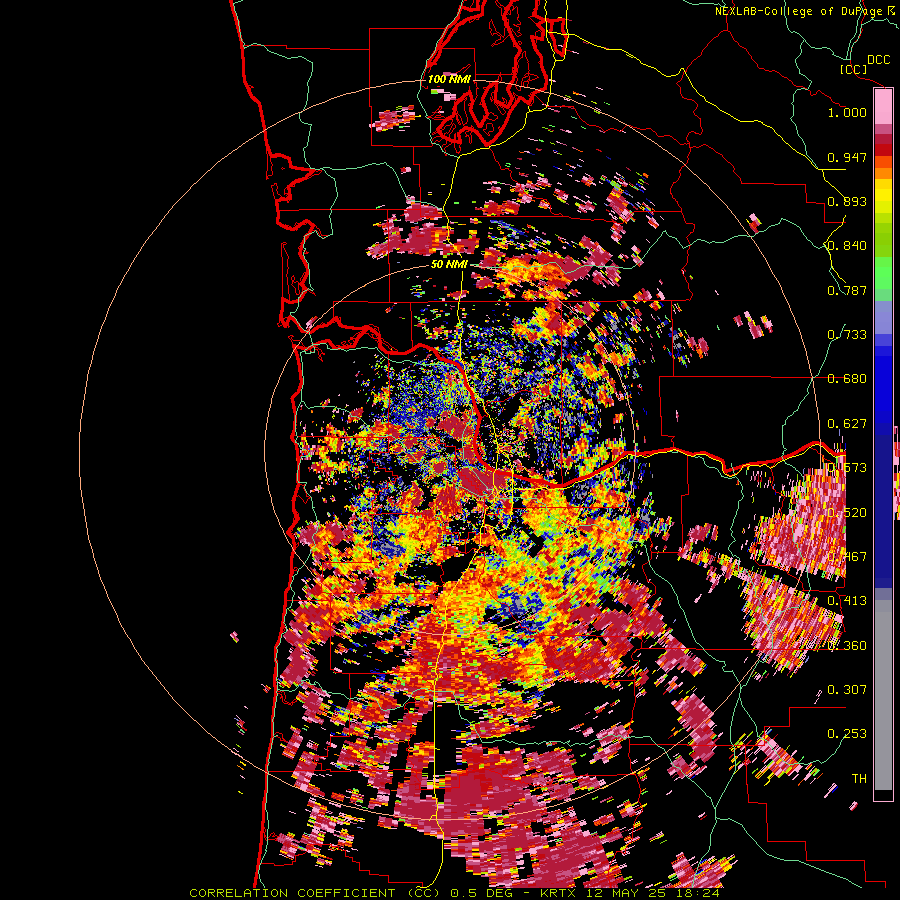The height and width of the screenshot is (900, 900).
Task: Click the bright green segment of the color bar
Action: point(883,273)
